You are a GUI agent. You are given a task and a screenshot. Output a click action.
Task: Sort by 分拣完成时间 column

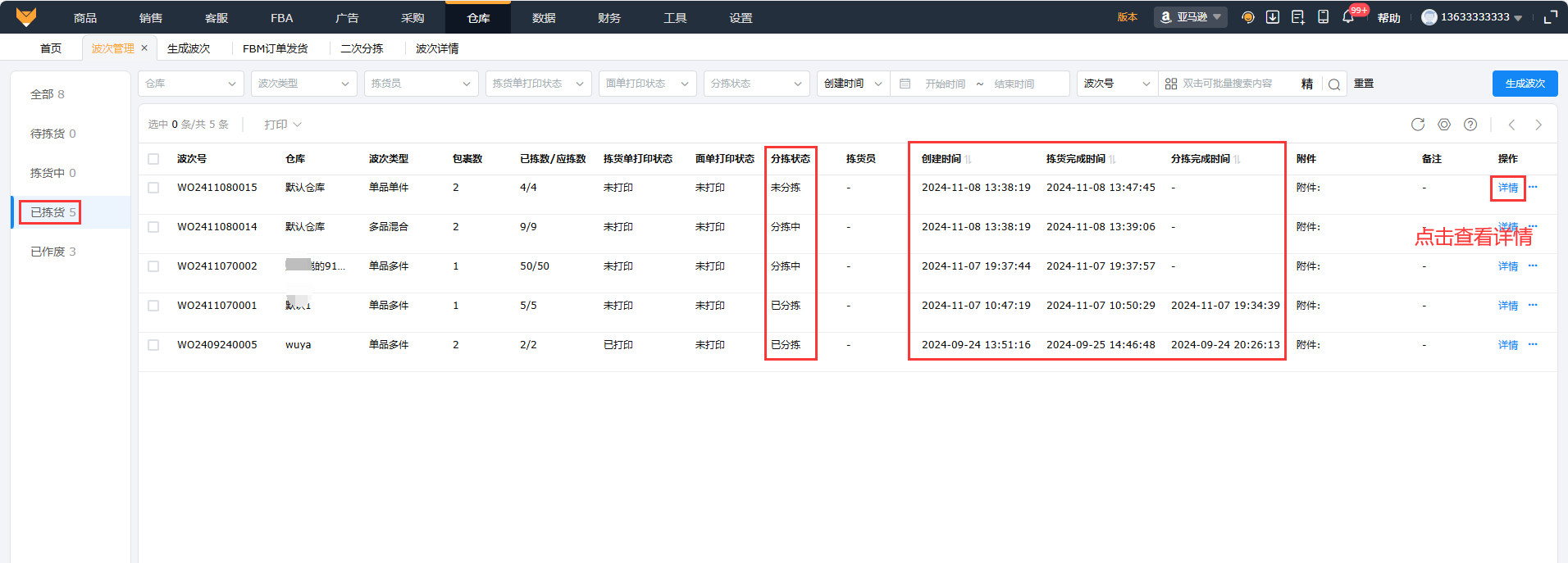point(1237,159)
